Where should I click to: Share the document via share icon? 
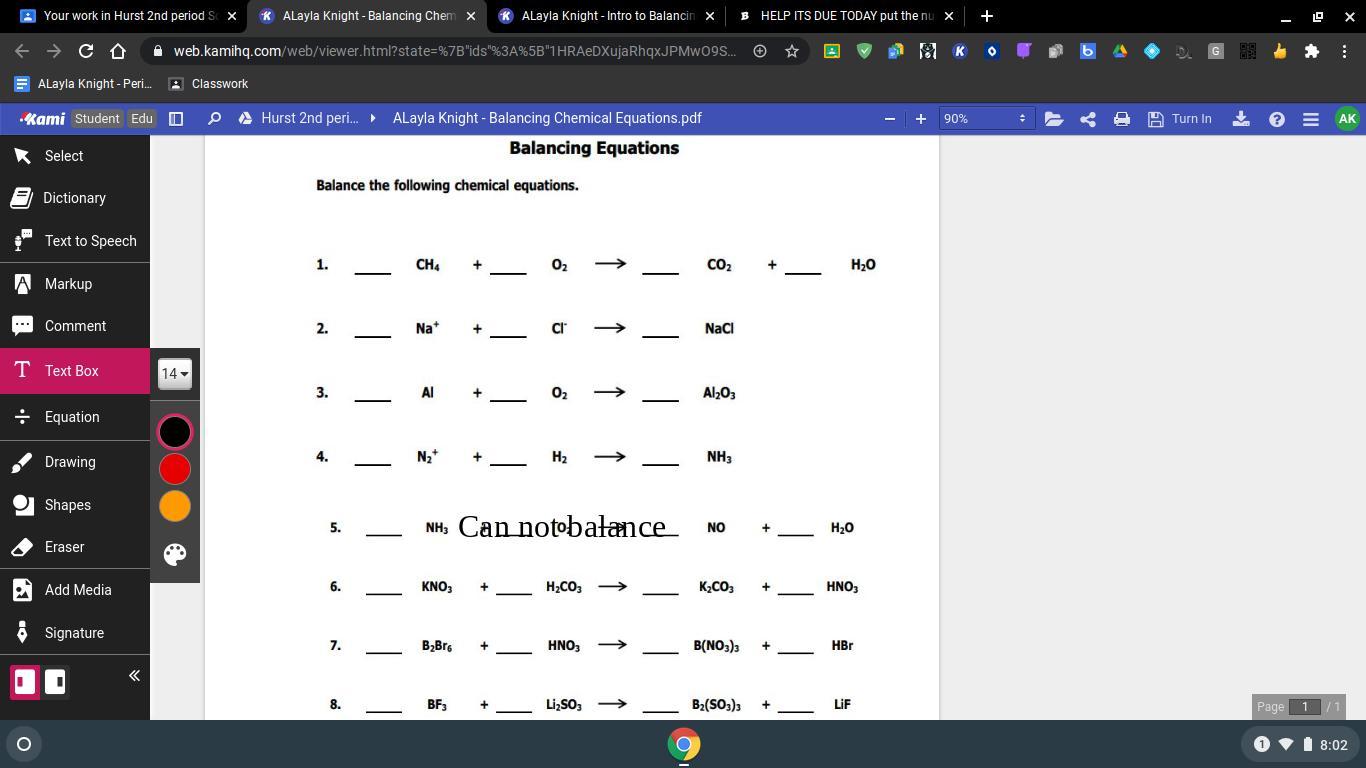point(1088,119)
